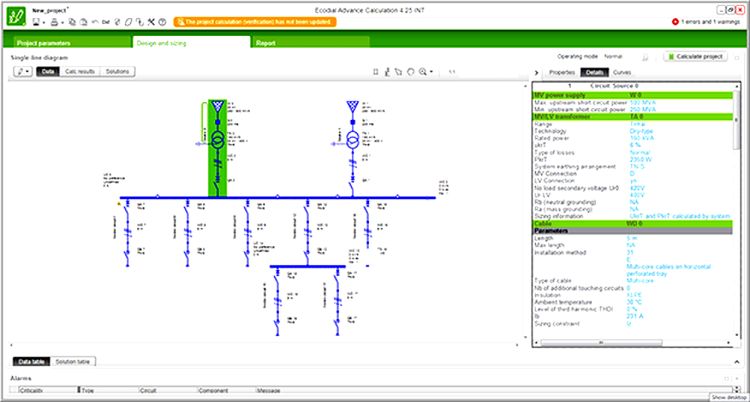Select the second transformer symbol on right

(353, 140)
